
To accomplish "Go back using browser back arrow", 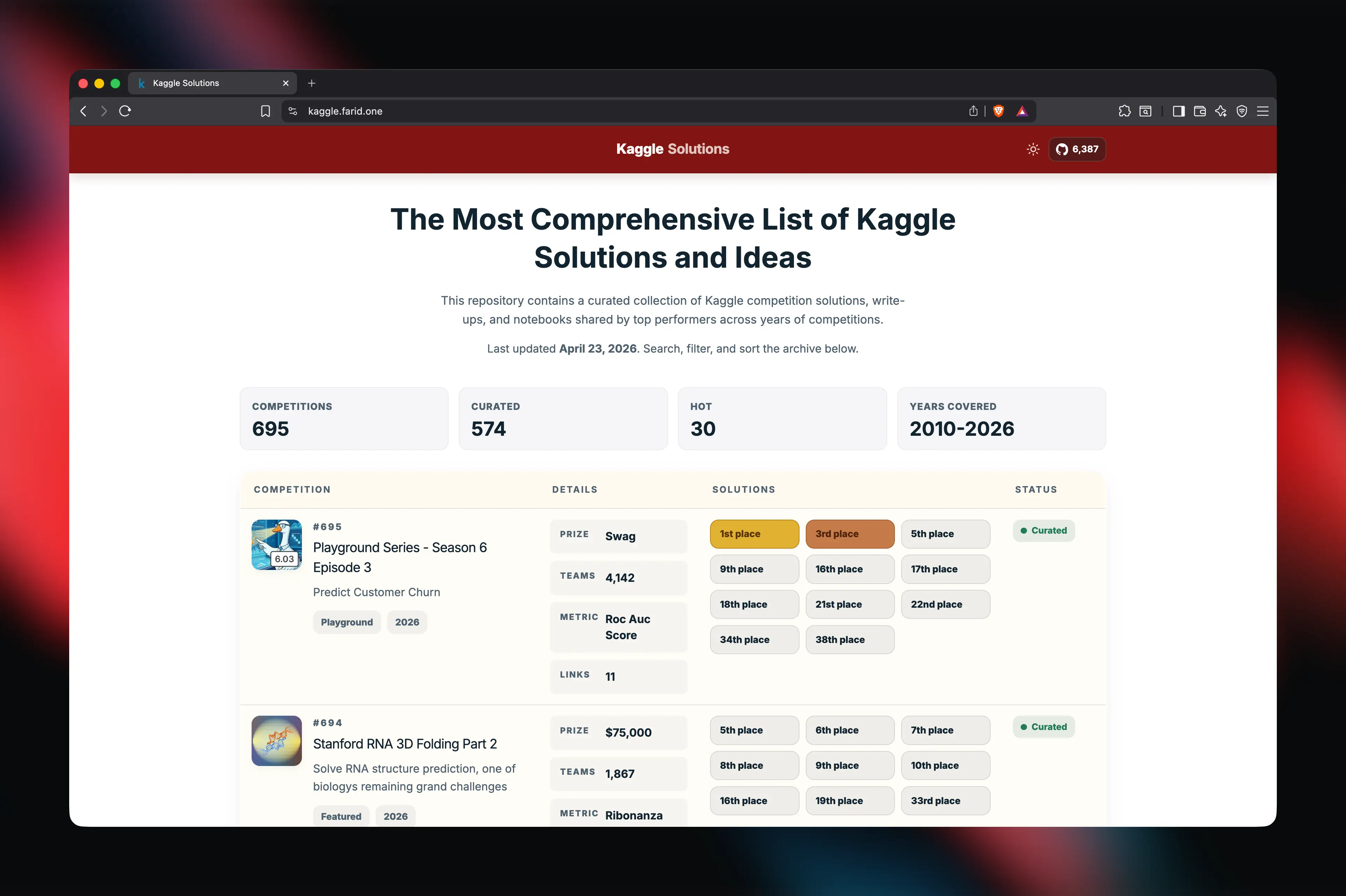I will [x=84, y=111].
